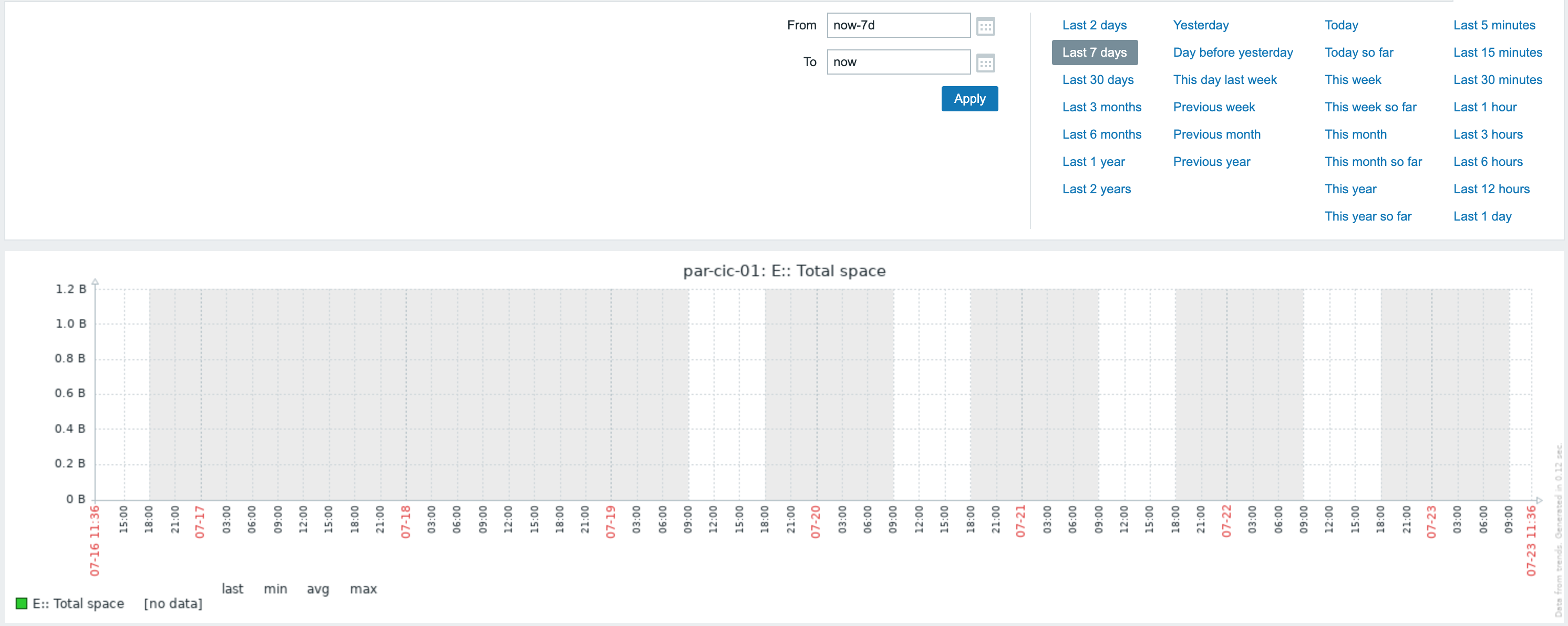Click the 07-19 date axis label
Viewport: 1568px width, 626px height.
pyautogui.click(x=611, y=522)
